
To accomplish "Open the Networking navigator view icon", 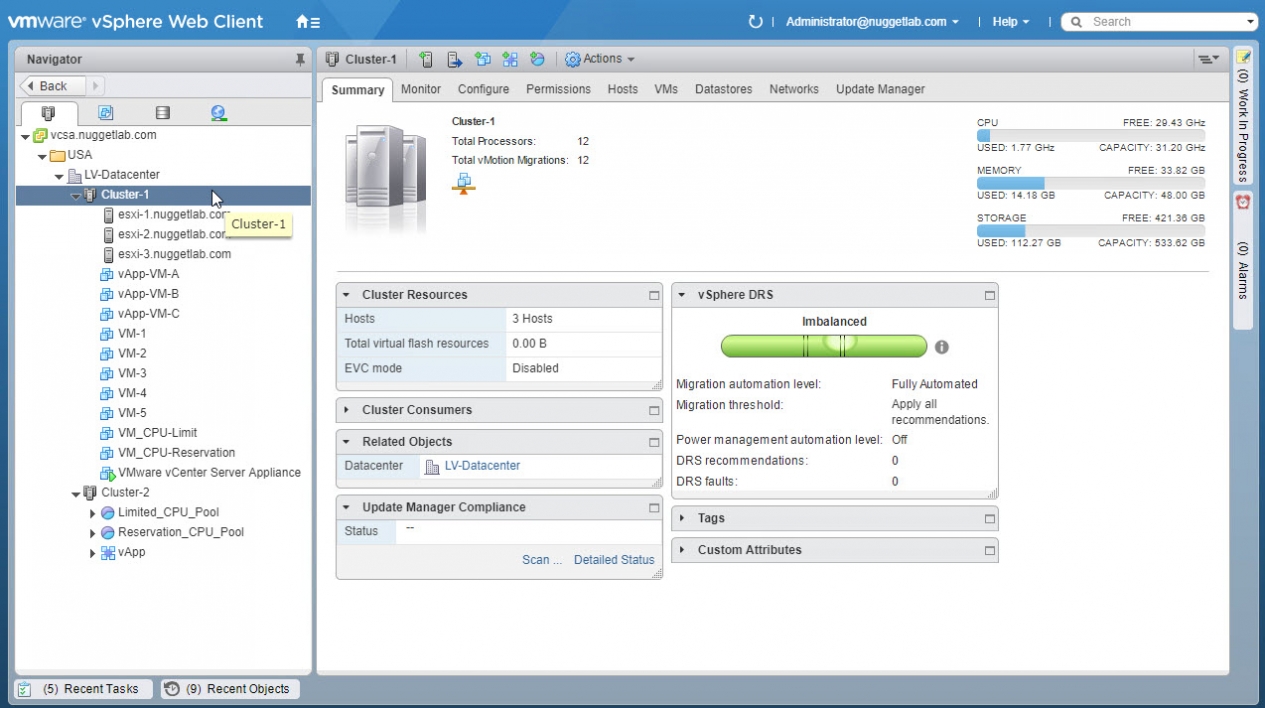I will point(218,113).
